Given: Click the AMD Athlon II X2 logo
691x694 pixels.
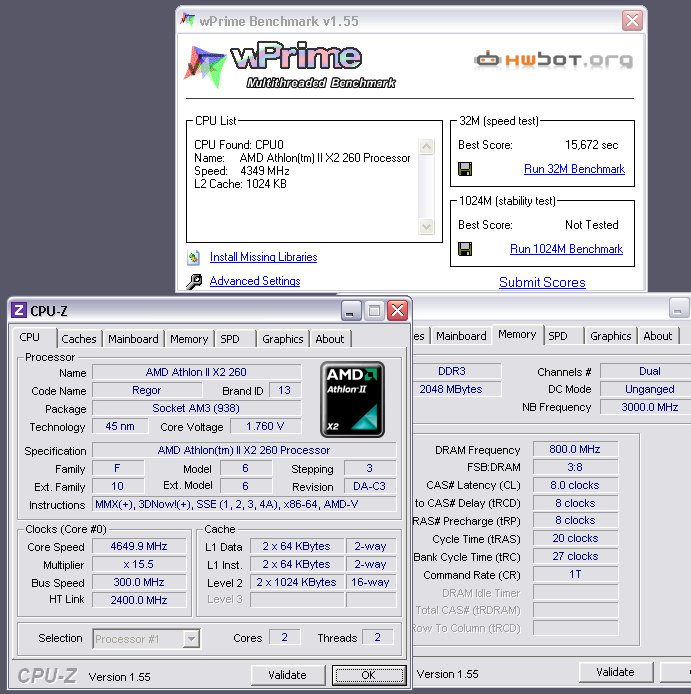Looking at the screenshot, I should (352, 399).
